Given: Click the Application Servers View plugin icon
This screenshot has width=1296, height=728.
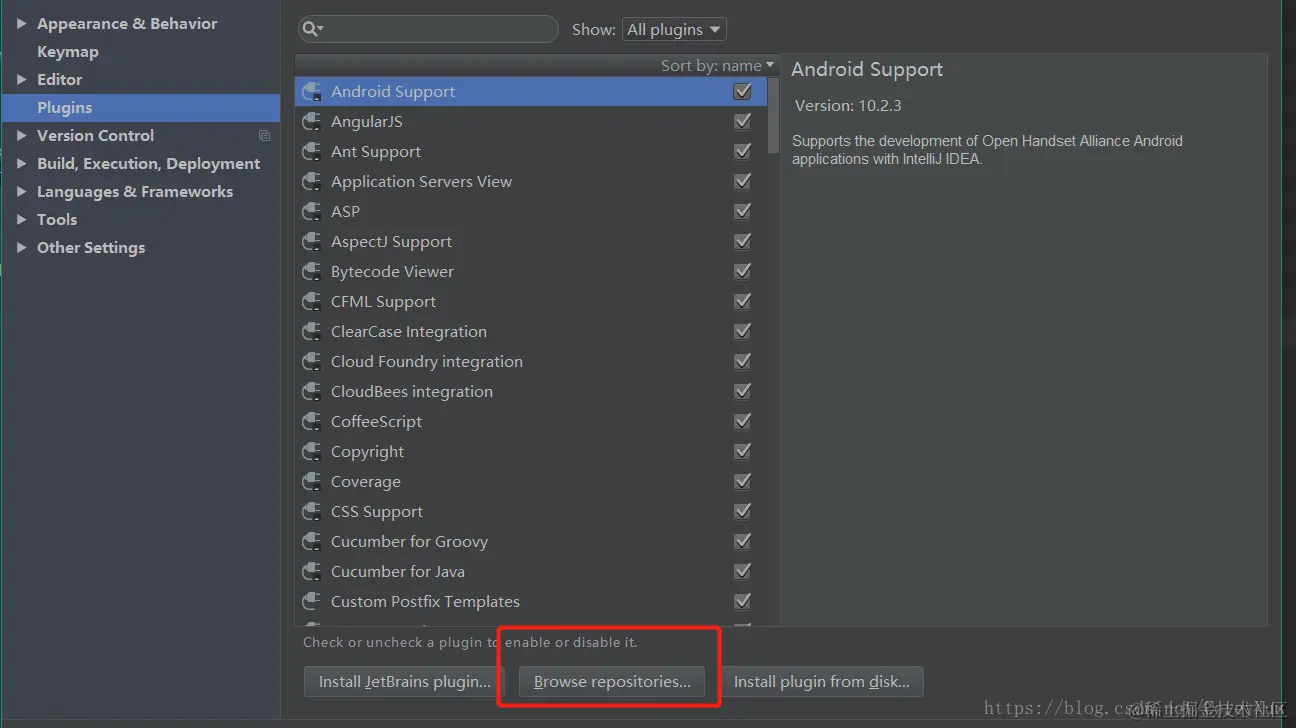Looking at the screenshot, I should point(312,182).
